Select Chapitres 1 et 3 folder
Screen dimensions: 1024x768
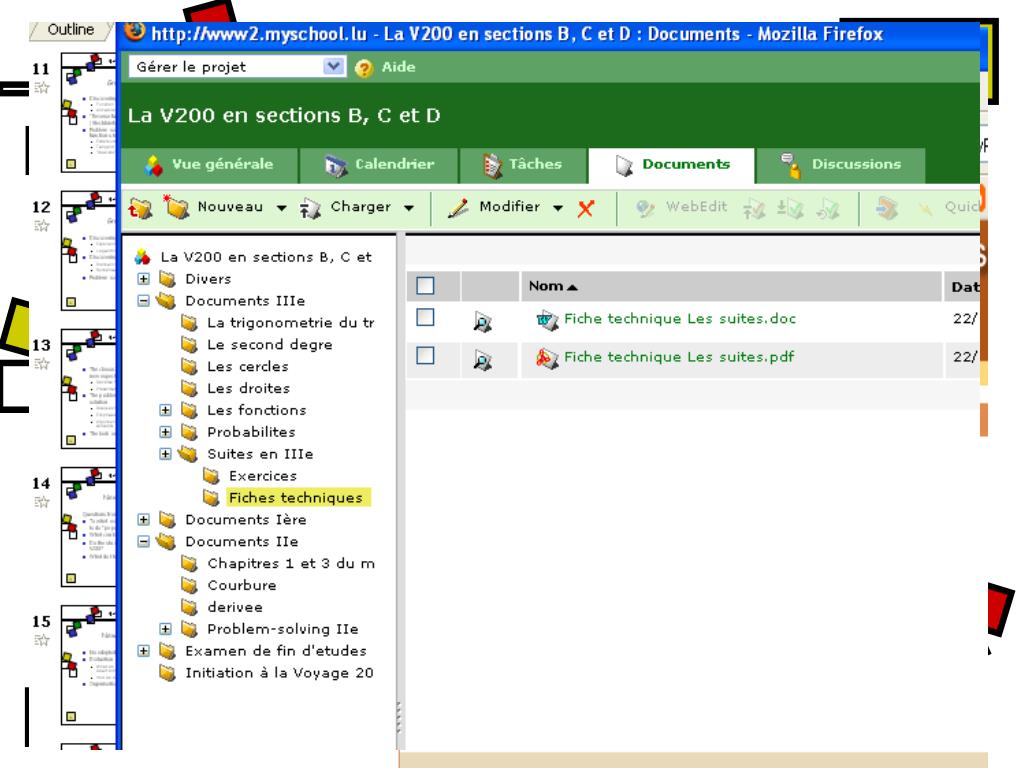point(291,564)
